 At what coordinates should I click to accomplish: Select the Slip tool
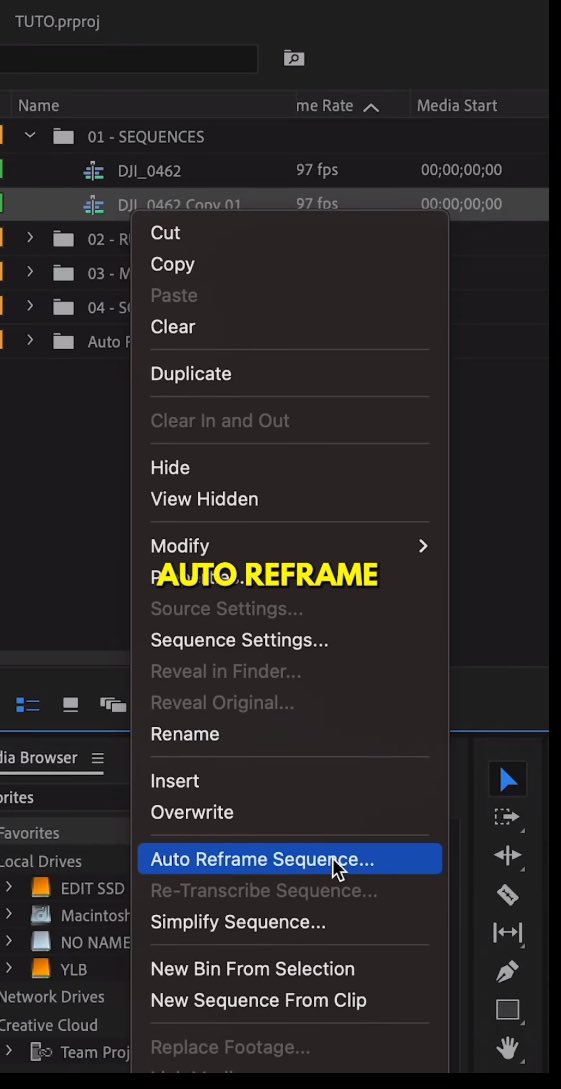pyautogui.click(x=508, y=933)
